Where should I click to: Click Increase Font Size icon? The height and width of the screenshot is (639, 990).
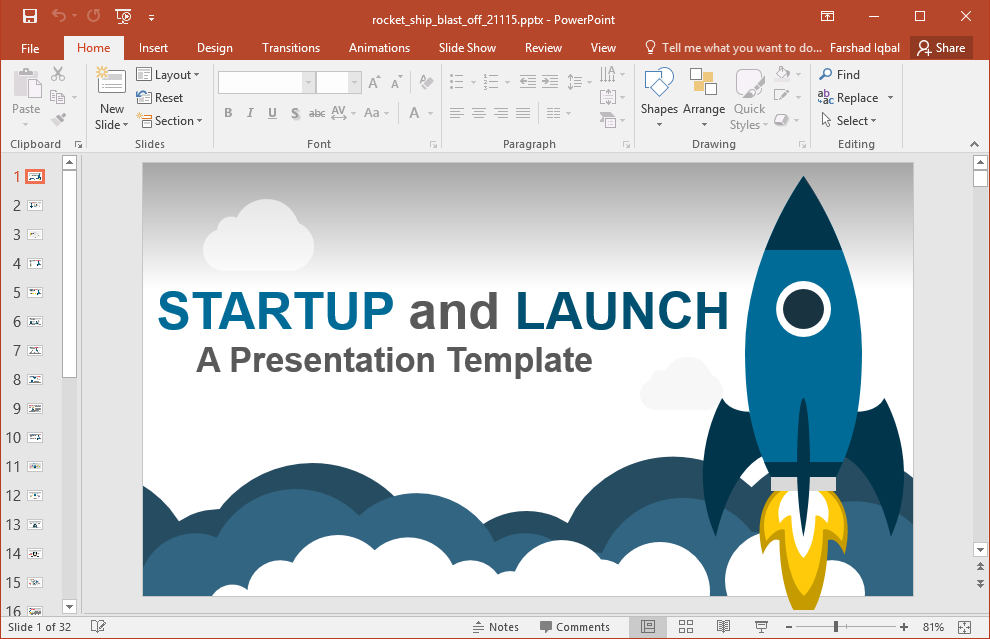coord(374,82)
